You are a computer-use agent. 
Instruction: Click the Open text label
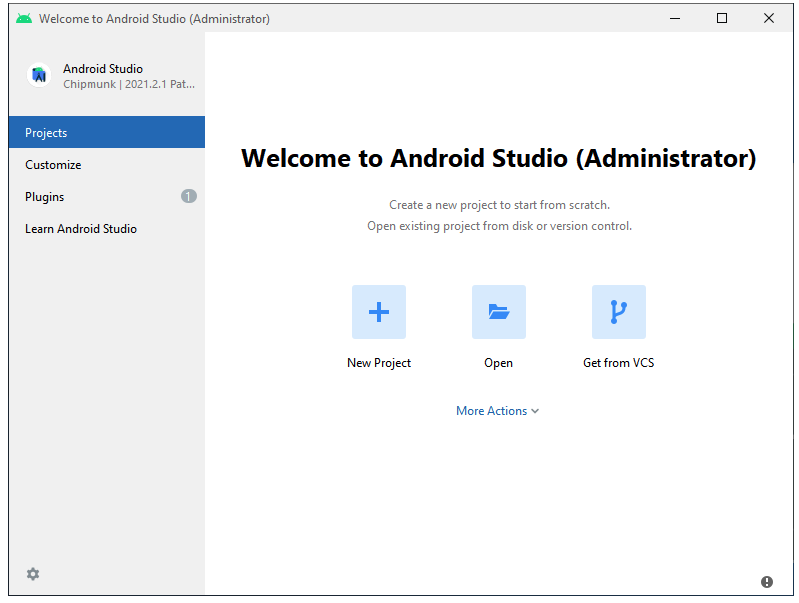(498, 363)
